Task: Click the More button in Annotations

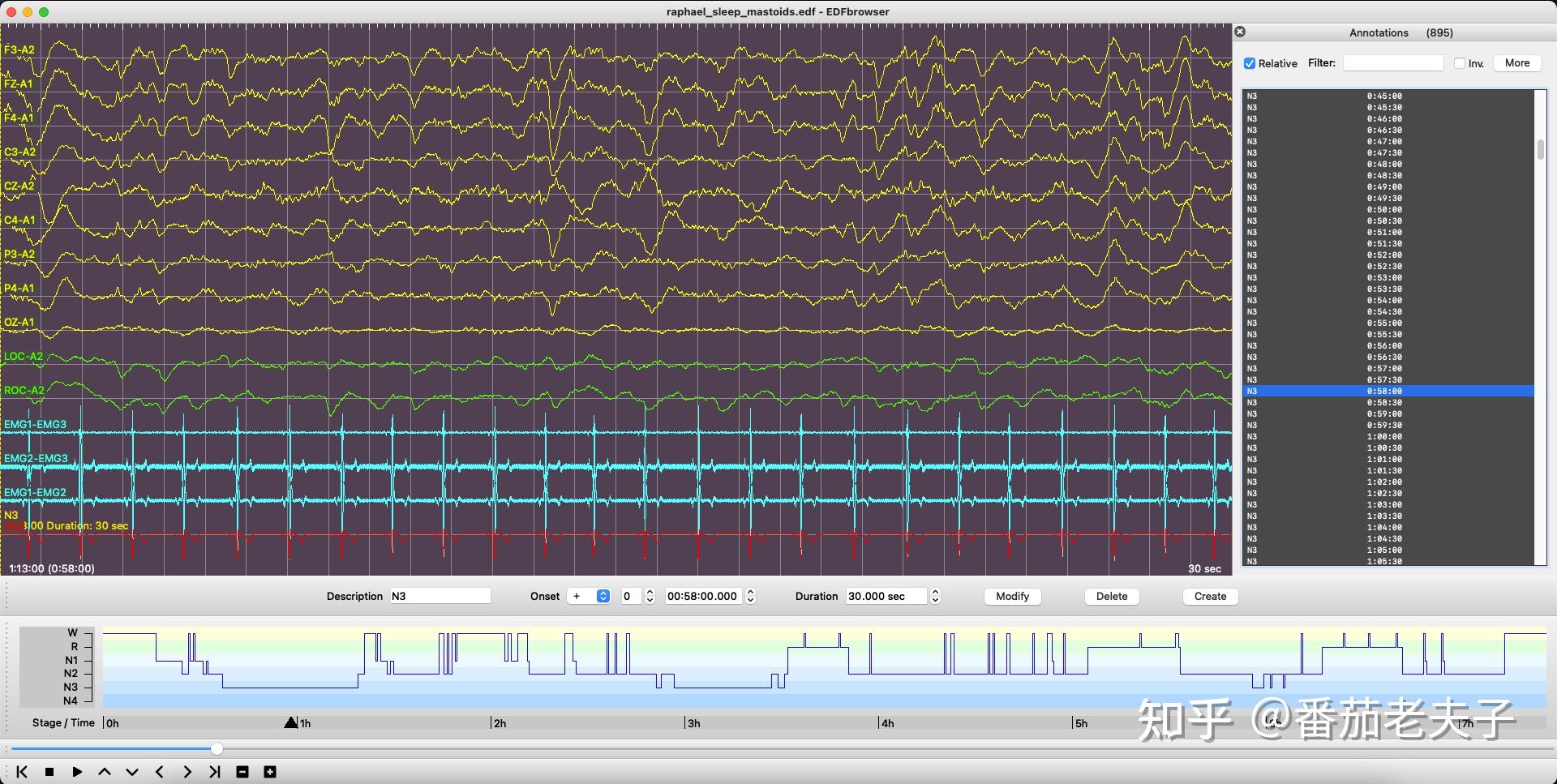Action: click(x=1516, y=63)
